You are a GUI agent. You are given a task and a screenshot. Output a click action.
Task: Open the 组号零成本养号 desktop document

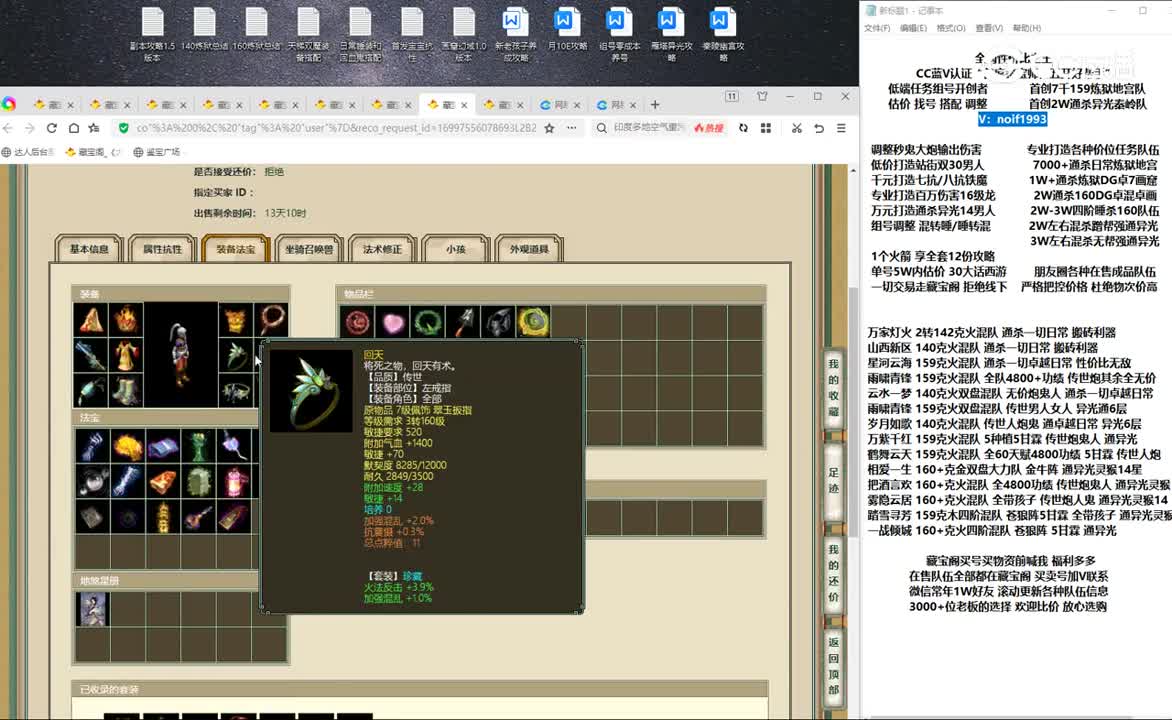[x=619, y=34]
